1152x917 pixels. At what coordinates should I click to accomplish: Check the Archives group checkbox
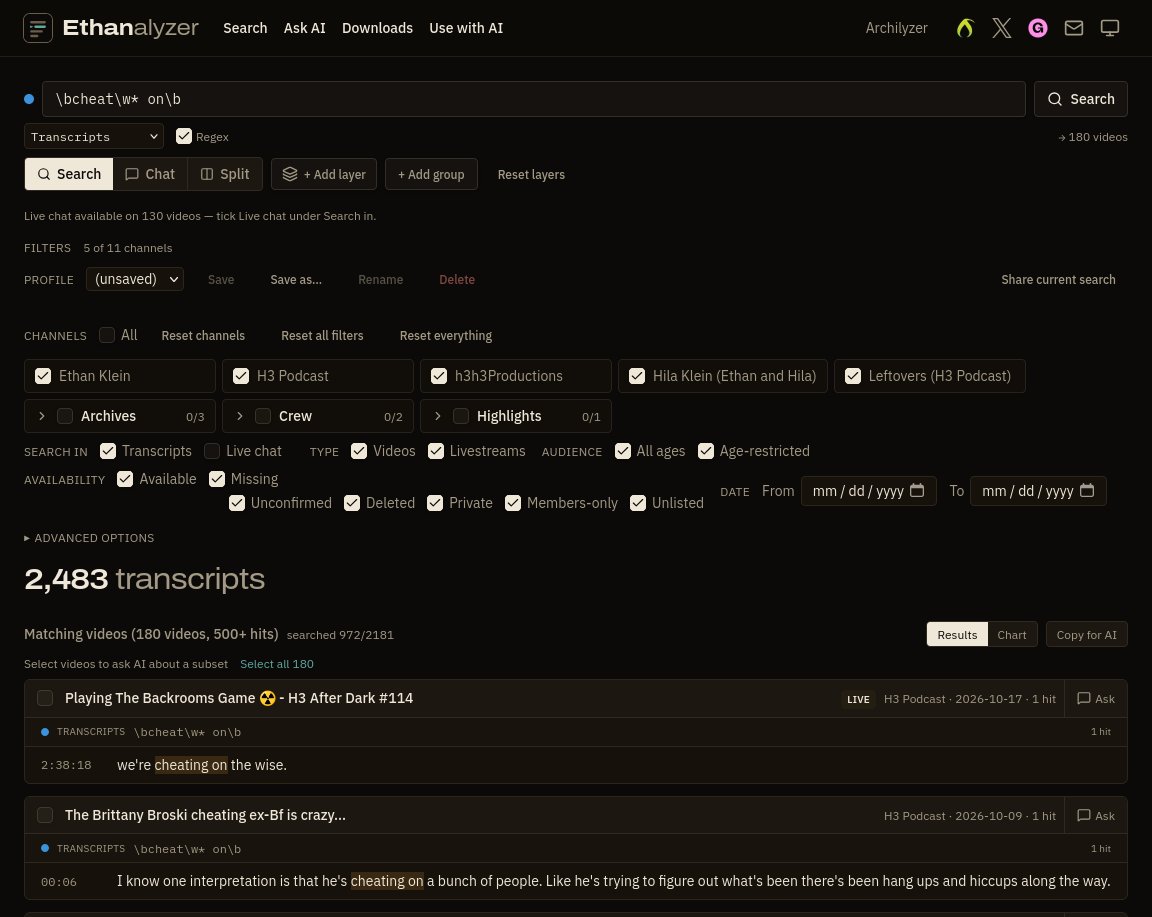pyautogui.click(x=65, y=416)
